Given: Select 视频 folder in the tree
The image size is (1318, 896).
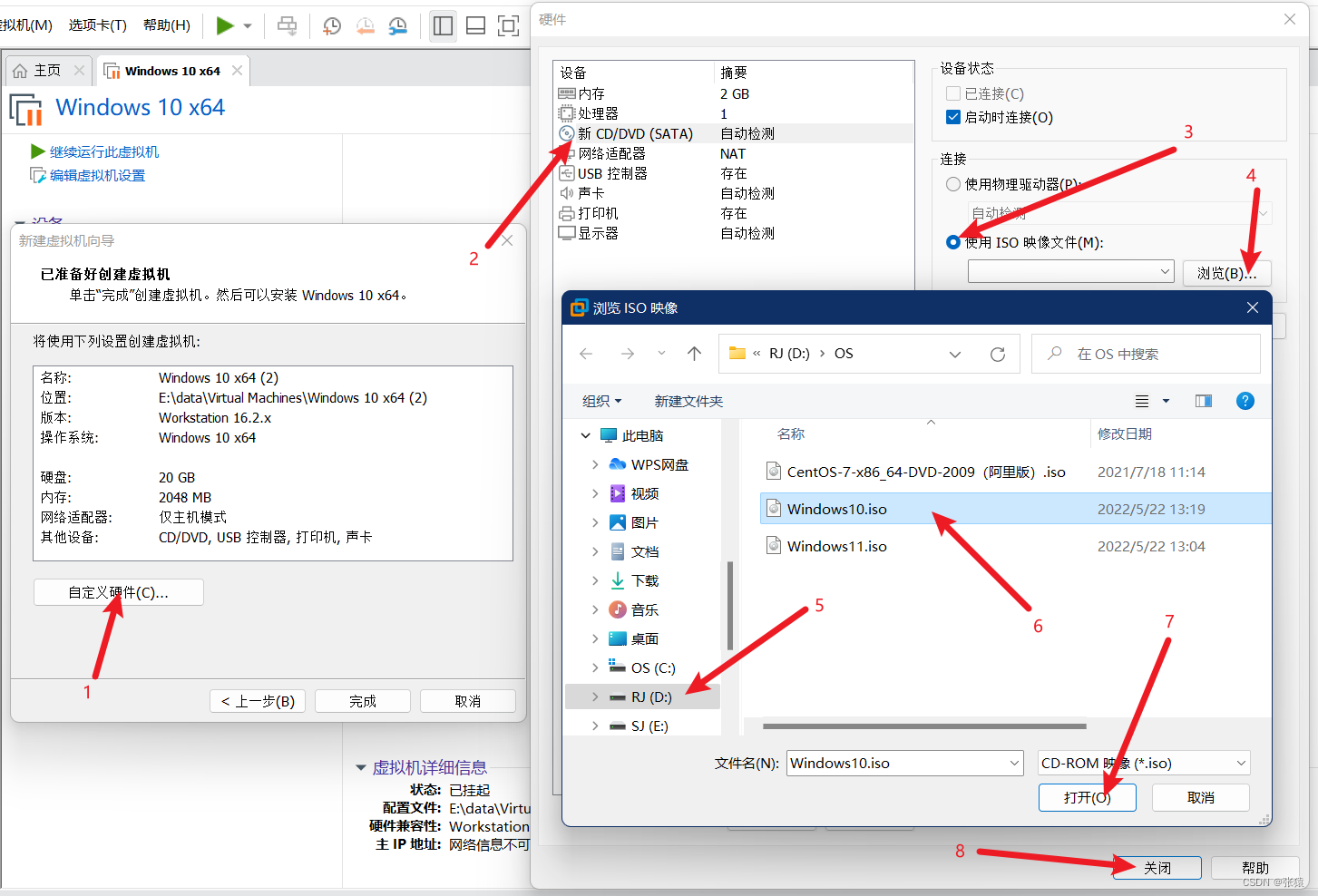Looking at the screenshot, I should (644, 493).
